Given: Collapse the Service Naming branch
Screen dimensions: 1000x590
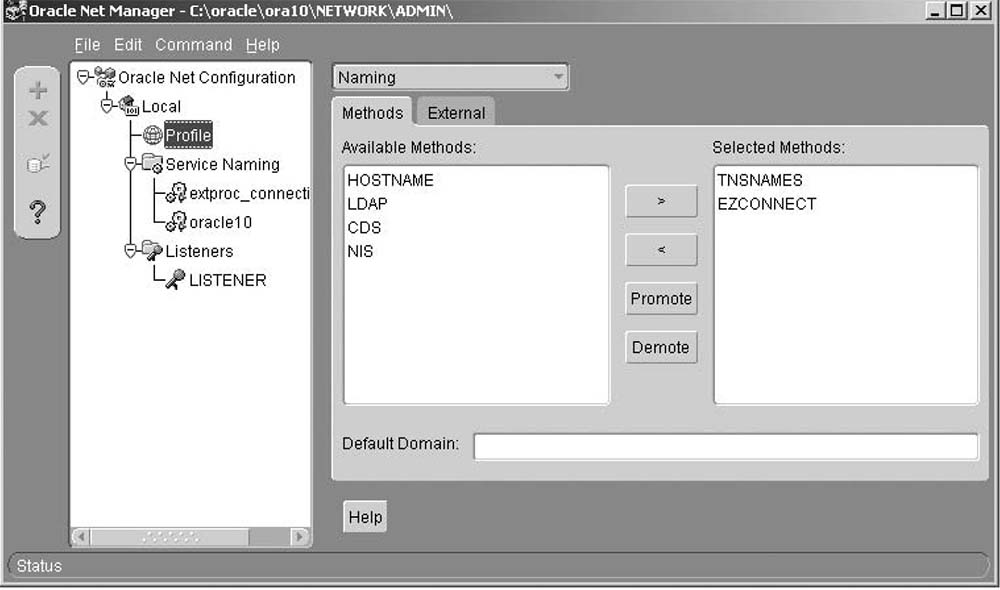Looking at the screenshot, I should (x=131, y=164).
